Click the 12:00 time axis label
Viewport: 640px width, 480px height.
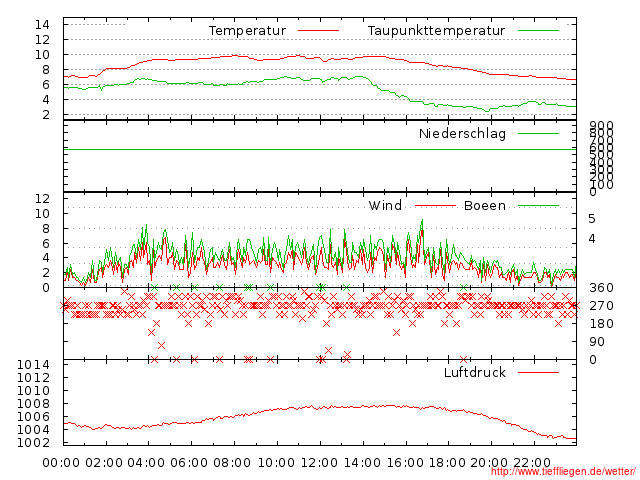click(x=319, y=463)
